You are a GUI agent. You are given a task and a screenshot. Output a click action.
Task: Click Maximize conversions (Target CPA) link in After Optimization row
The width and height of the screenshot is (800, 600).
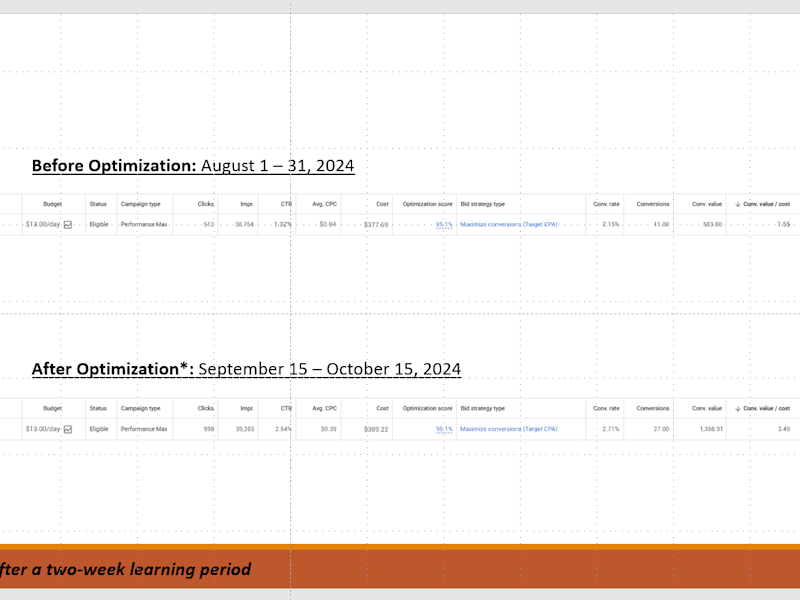(509, 429)
